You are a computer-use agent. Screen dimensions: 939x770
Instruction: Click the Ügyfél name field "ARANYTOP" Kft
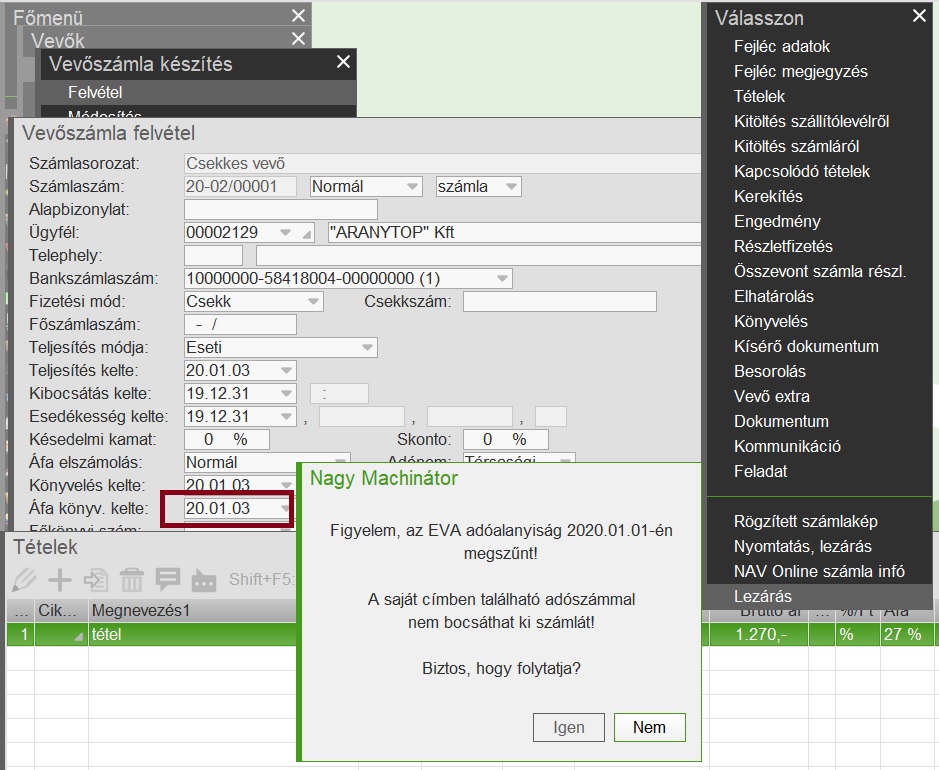point(514,232)
